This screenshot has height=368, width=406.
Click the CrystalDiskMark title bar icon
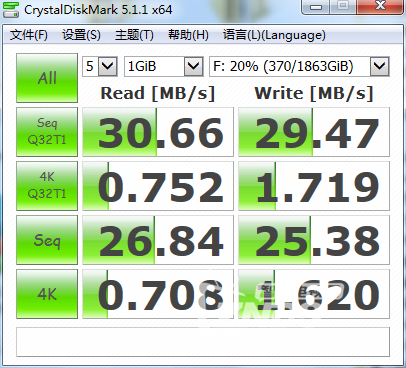(10, 9)
